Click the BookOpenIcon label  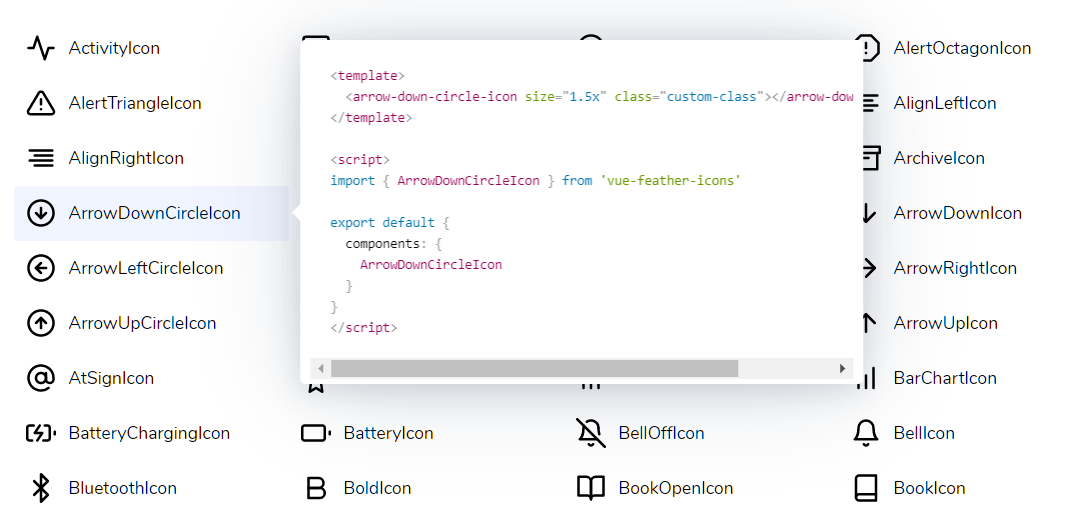(x=676, y=488)
